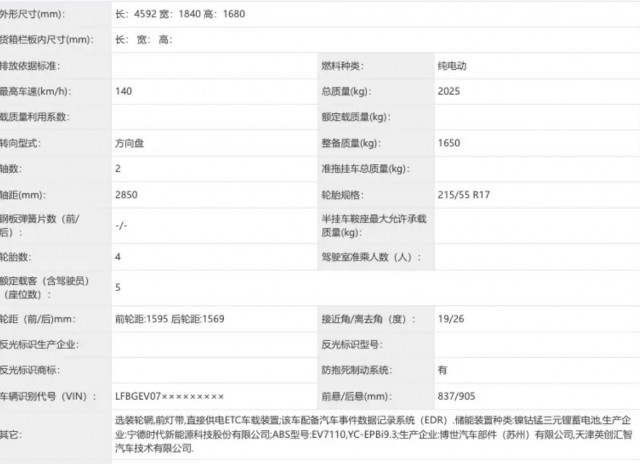Viewport: 640px width, 464px height.
Task: Click the 轴距(mm) label
Action: [23, 195]
